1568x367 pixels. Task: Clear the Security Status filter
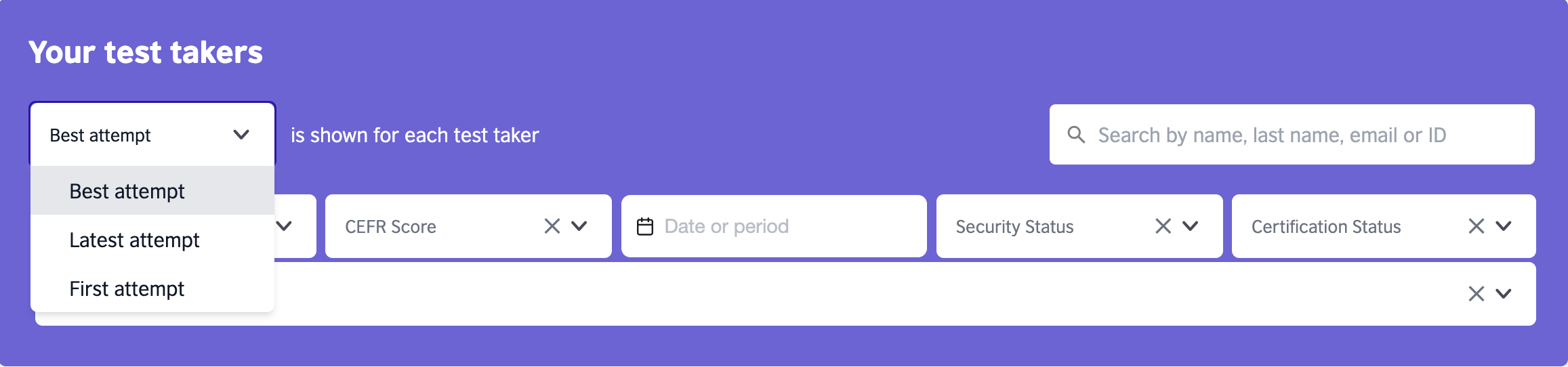click(x=1163, y=226)
